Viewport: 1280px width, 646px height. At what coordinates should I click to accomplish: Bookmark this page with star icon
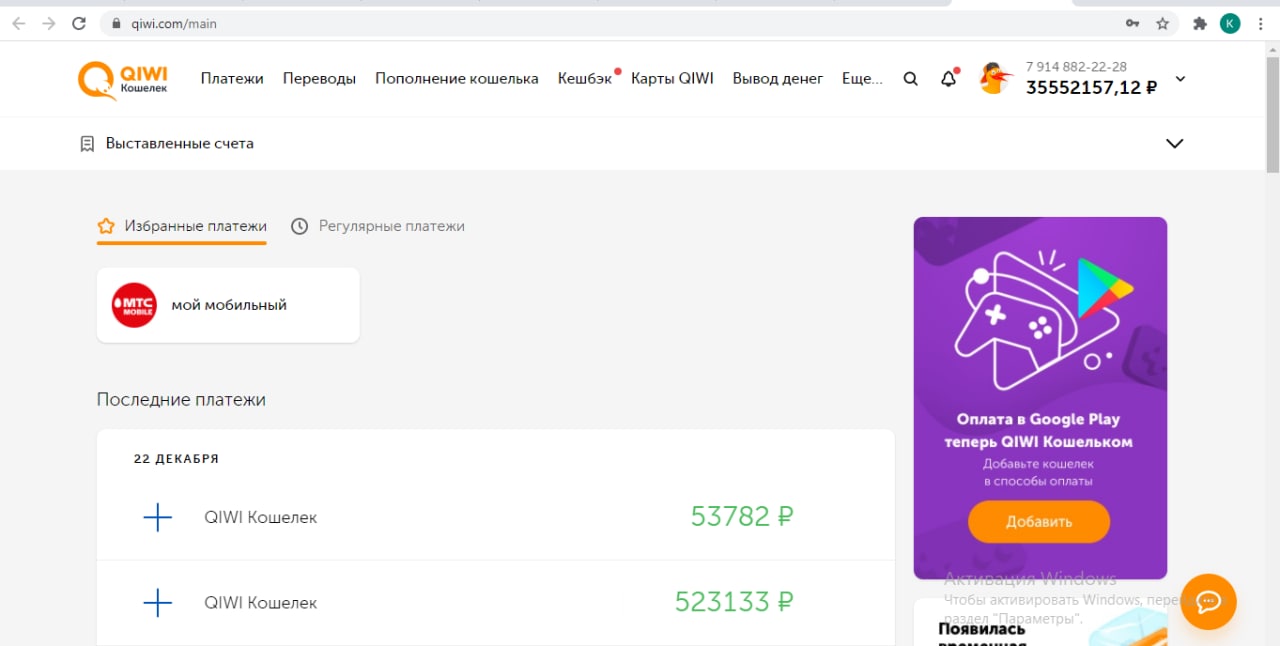(1162, 23)
